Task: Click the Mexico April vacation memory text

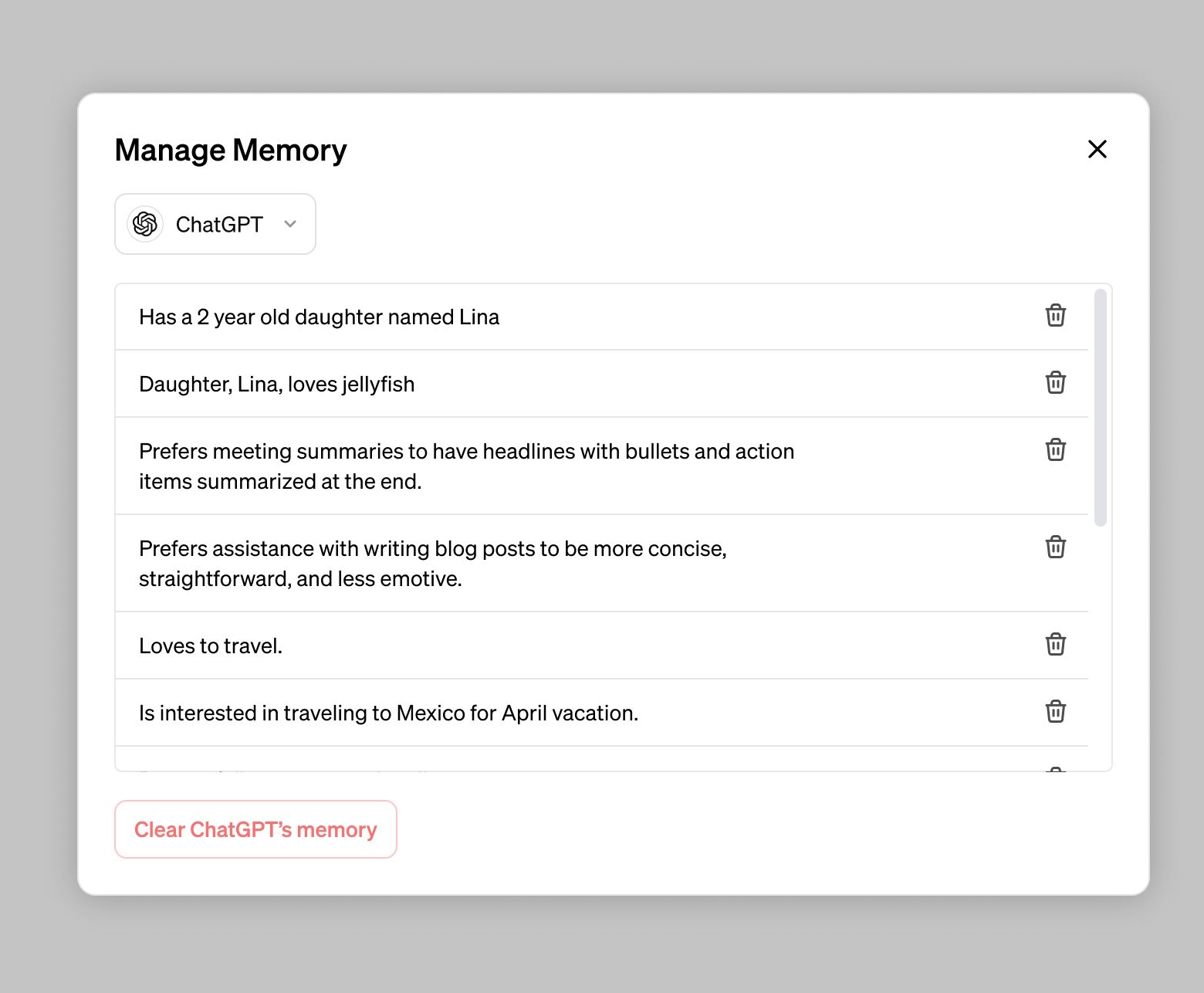Action: [x=388, y=713]
